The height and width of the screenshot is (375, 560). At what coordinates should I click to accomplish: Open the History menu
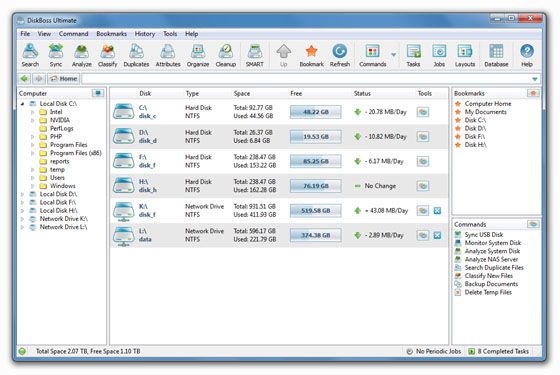[145, 34]
